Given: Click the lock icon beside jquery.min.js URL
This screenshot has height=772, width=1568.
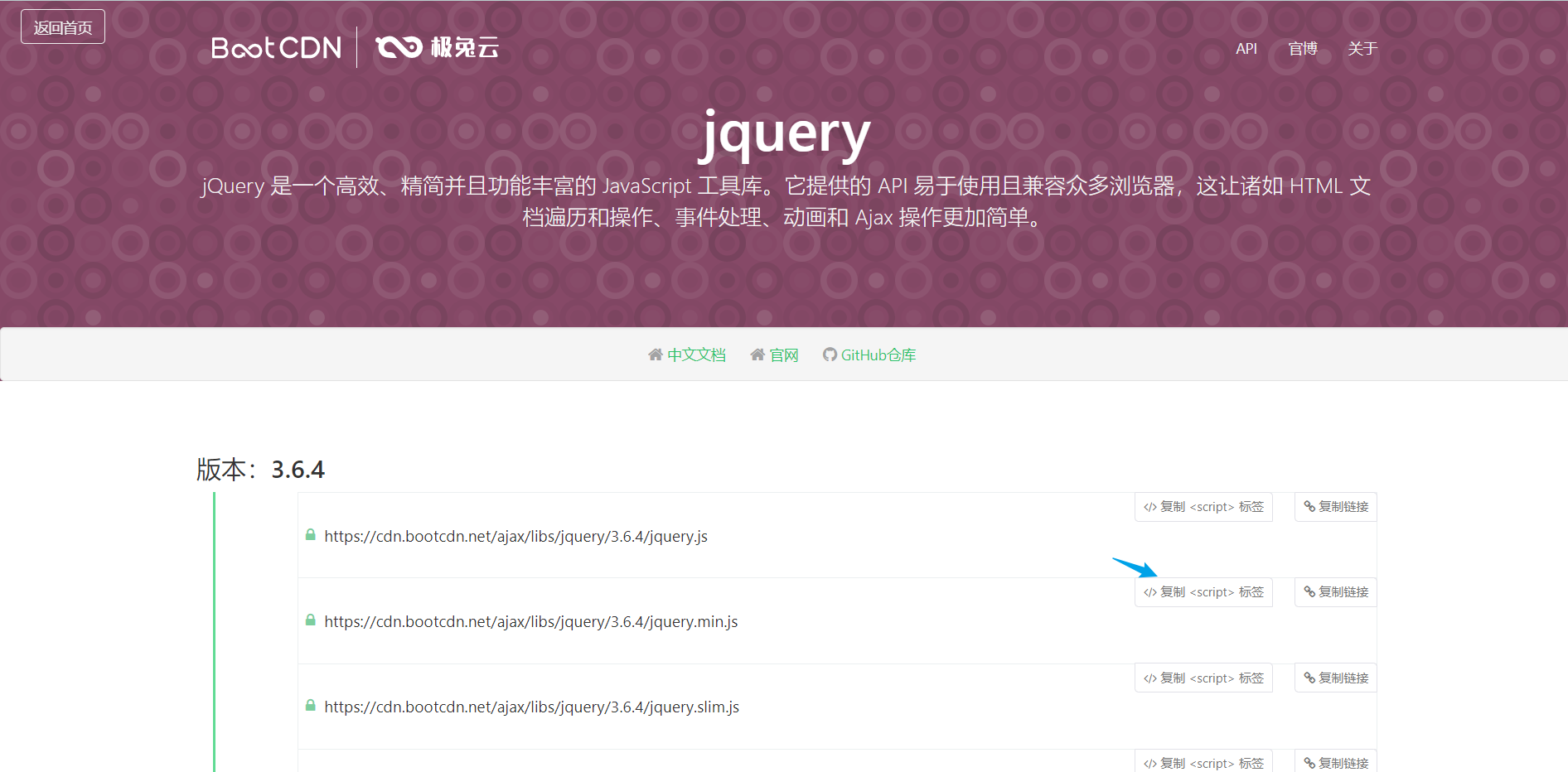Looking at the screenshot, I should coord(311,620).
